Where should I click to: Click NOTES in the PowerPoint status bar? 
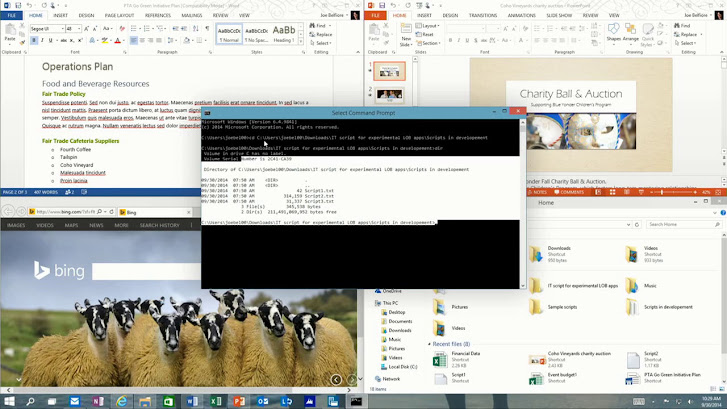pos(536,192)
